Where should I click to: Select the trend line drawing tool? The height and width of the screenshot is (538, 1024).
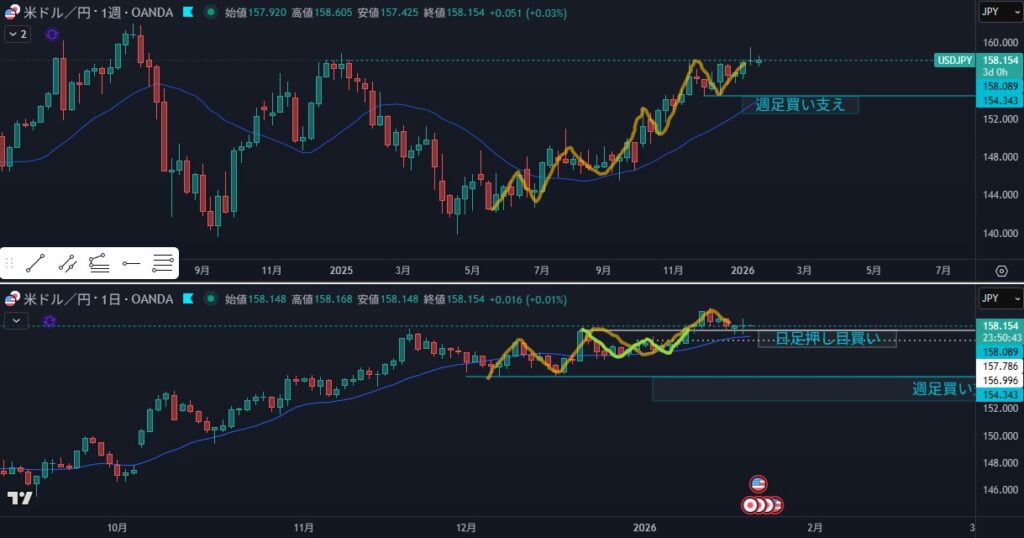click(35, 264)
